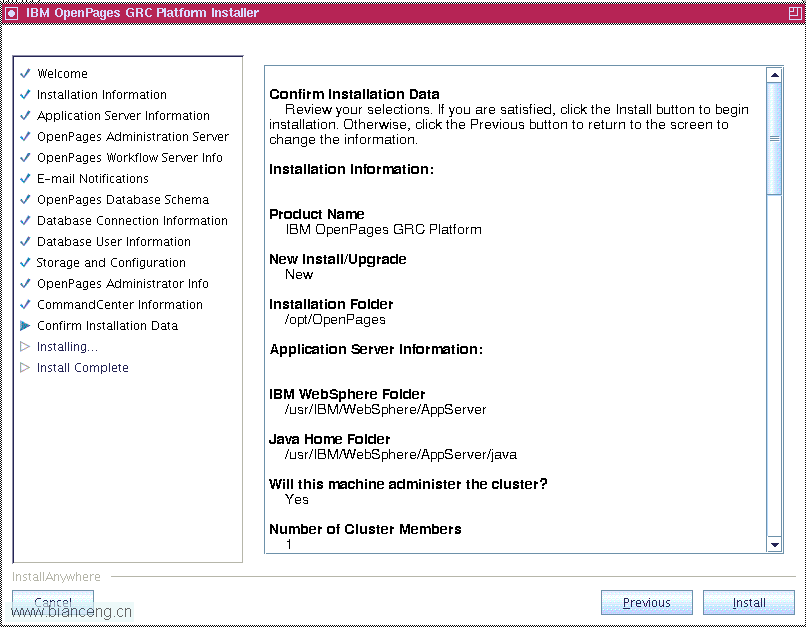
Task: Cancel the installation
Action: 53,602
